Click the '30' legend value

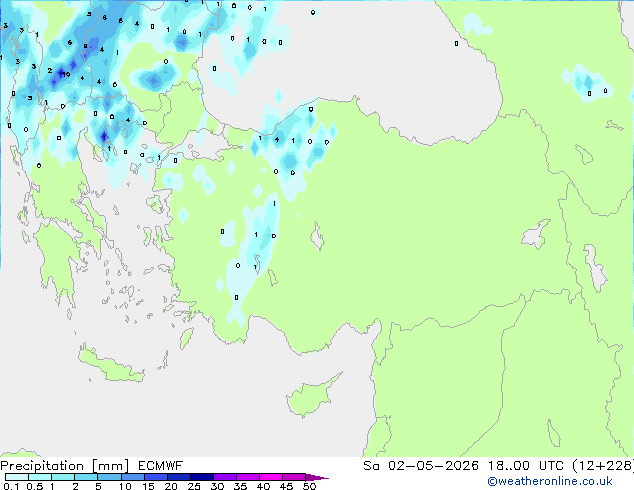(217, 486)
